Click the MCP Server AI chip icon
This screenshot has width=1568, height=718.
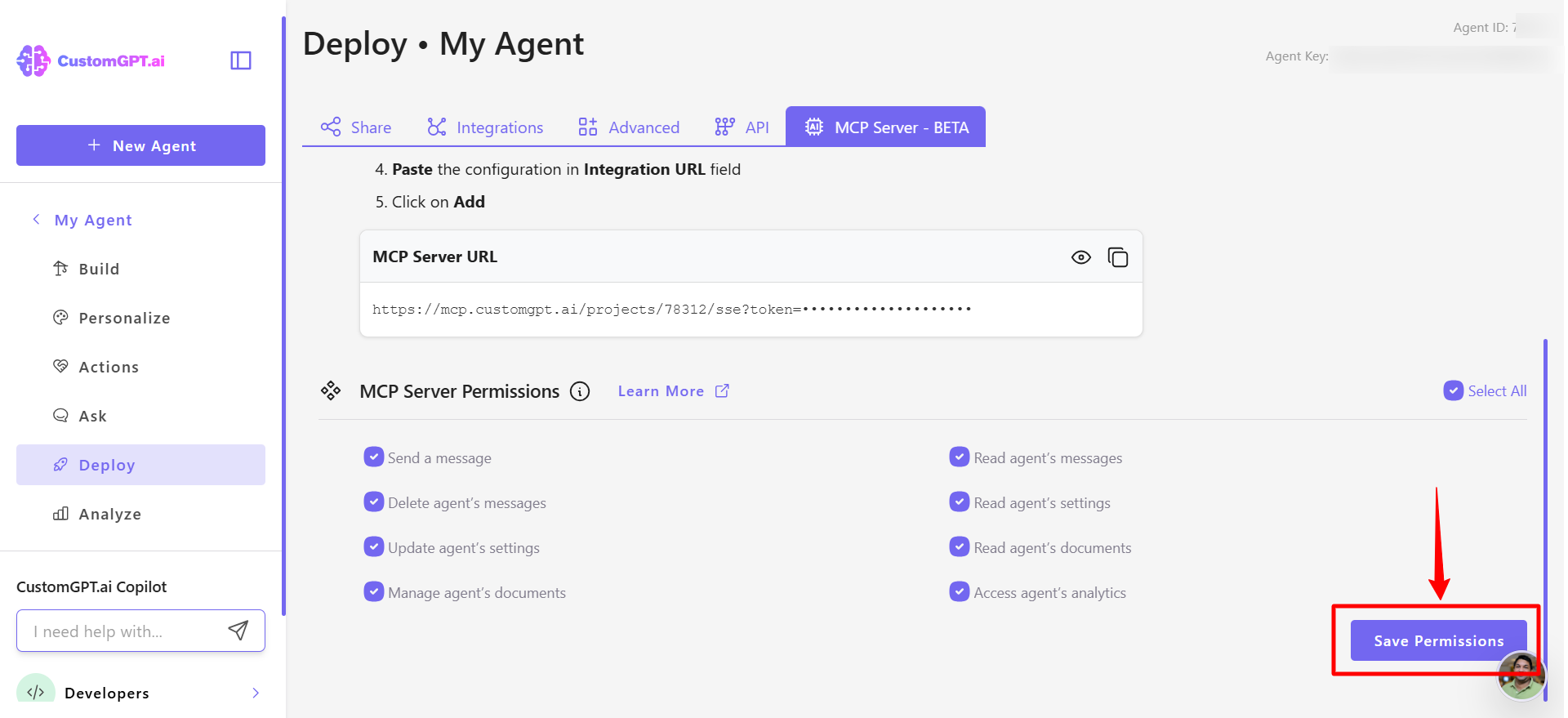[814, 127]
